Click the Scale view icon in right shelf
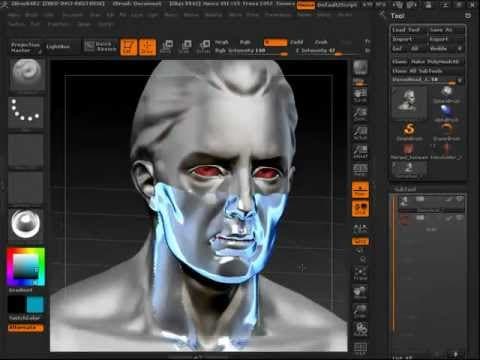The image size is (480, 360). [x=360, y=310]
